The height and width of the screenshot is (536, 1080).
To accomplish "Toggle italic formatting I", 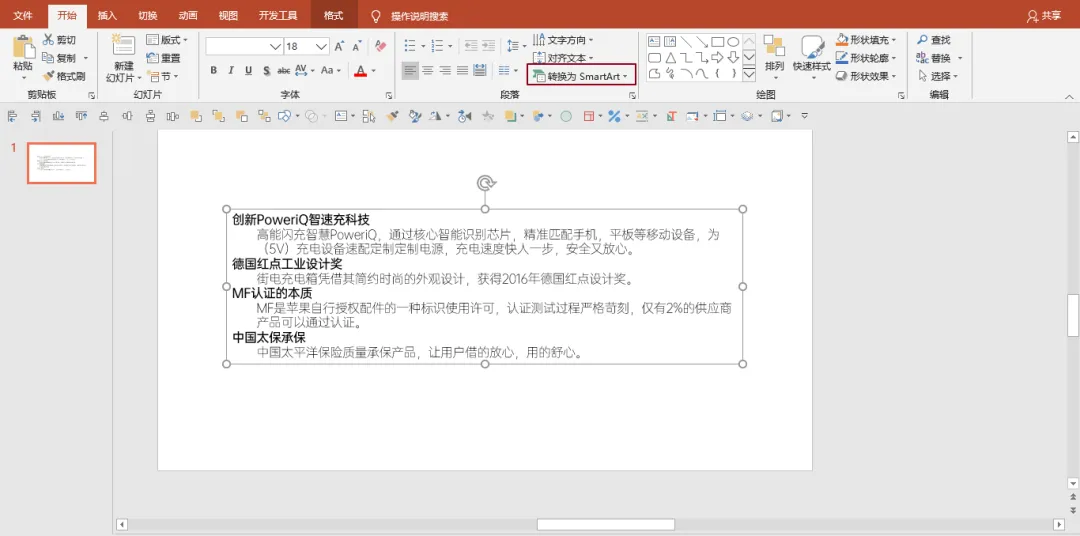I will coord(231,70).
